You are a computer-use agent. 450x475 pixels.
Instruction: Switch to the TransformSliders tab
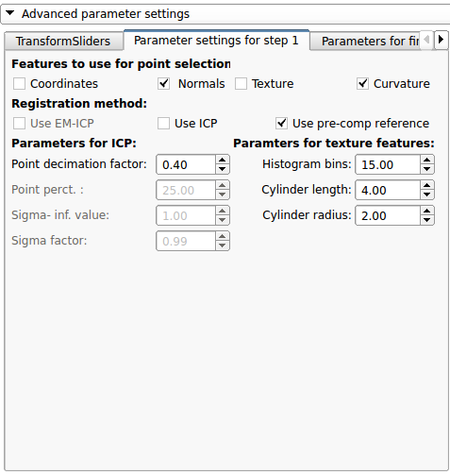click(63, 41)
